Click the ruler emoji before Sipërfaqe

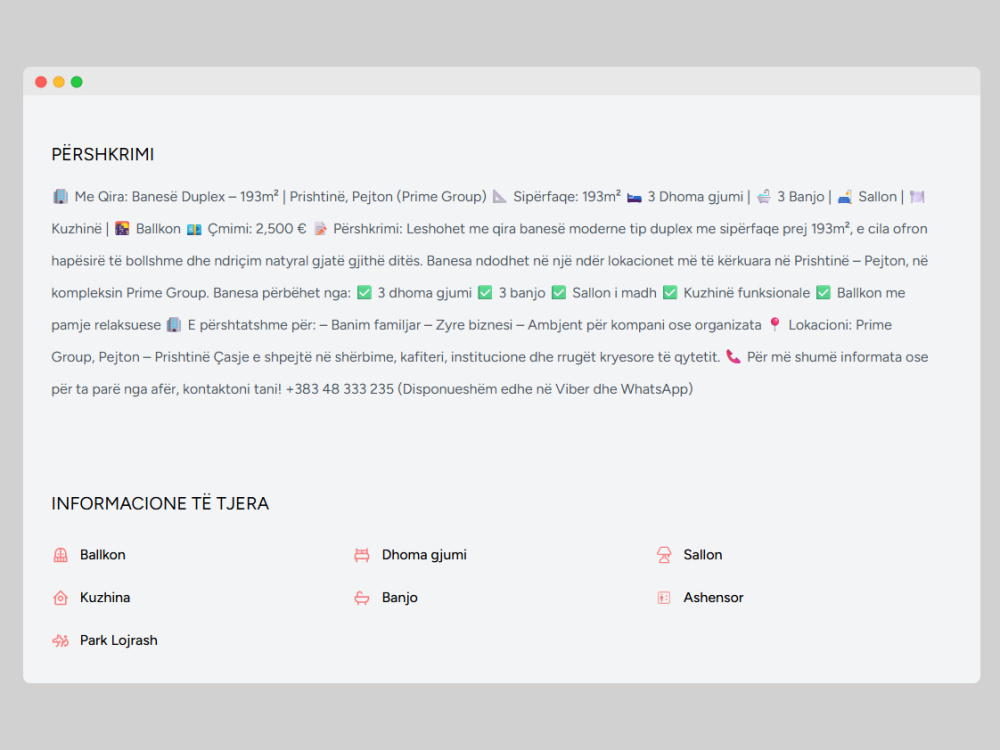click(500, 196)
